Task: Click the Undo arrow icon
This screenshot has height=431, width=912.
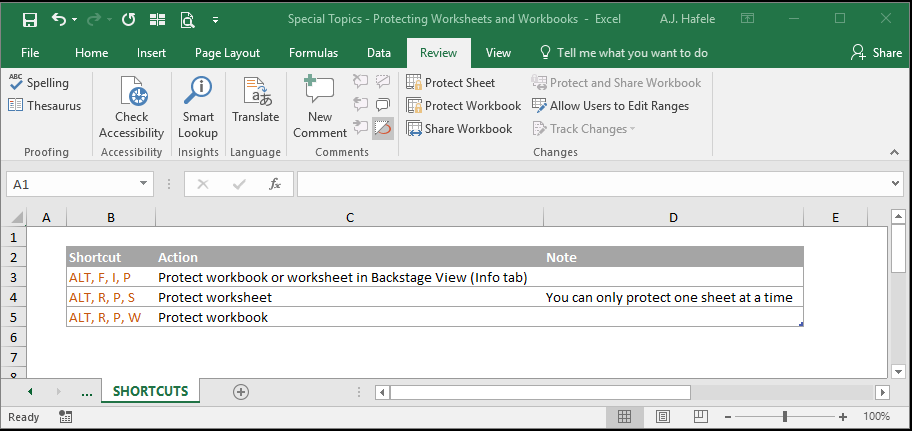Action: pos(59,19)
